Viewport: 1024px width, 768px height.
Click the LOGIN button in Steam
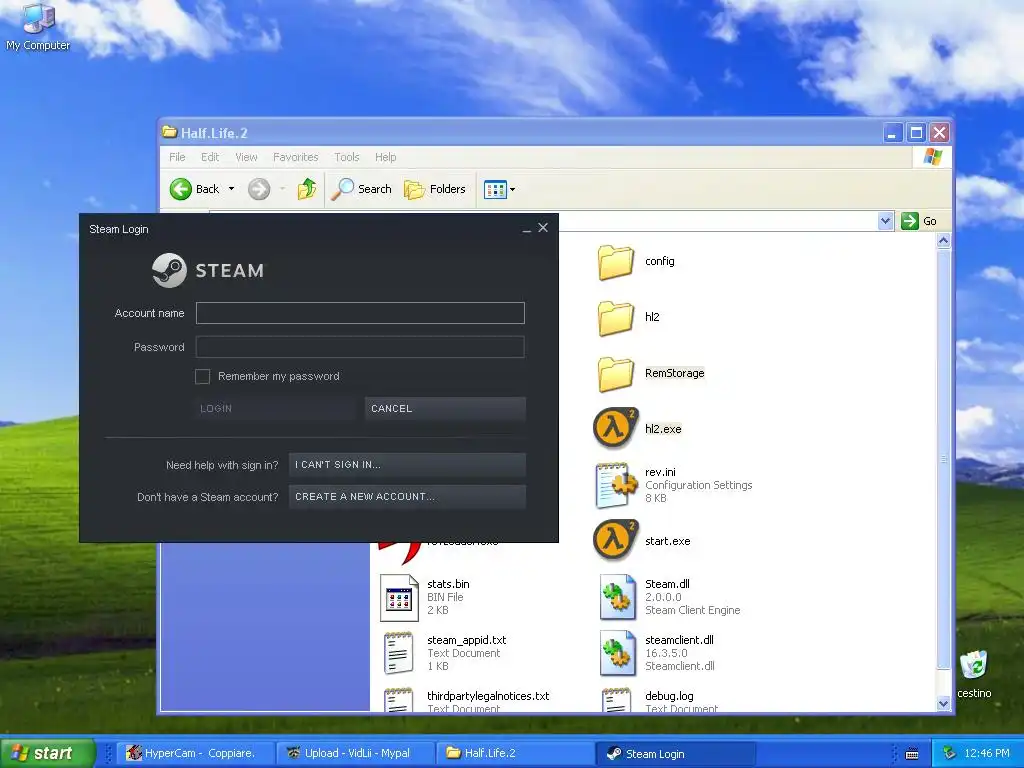click(x=276, y=409)
